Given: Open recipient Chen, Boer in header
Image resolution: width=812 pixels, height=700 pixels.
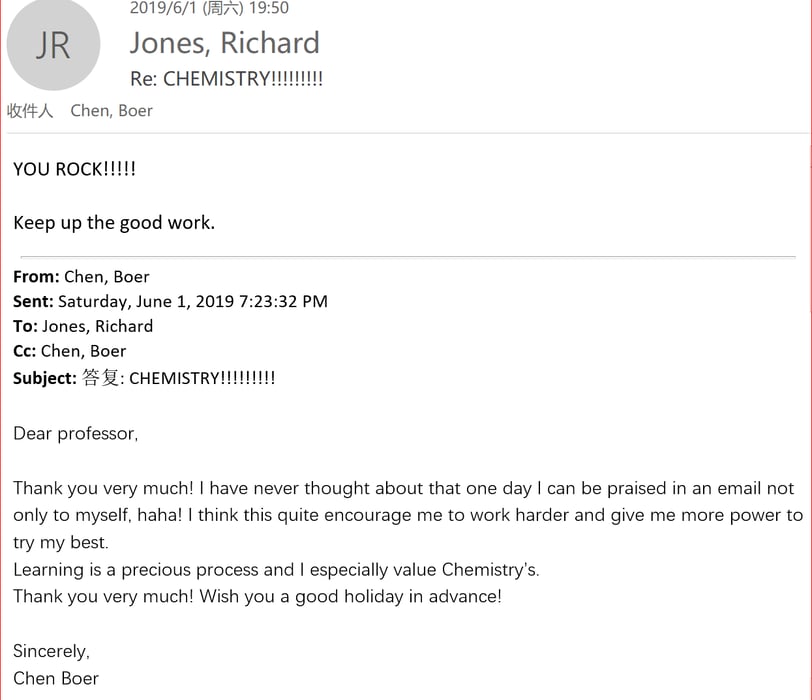Looking at the screenshot, I should click(111, 111).
